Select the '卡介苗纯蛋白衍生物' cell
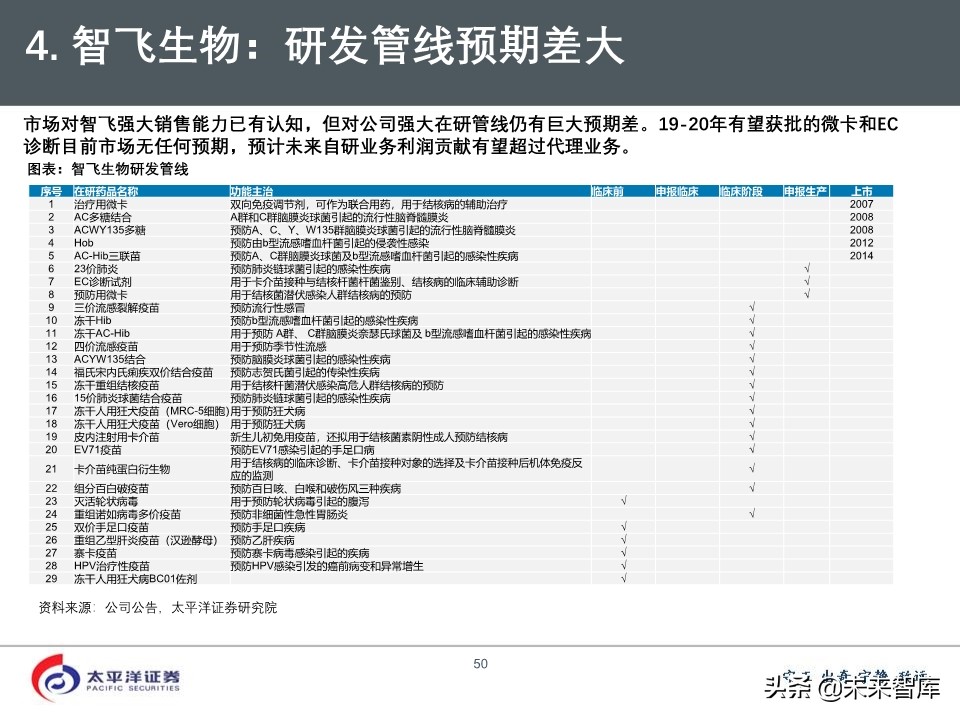Image resolution: width=960 pixels, height=720 pixels. pyautogui.click(x=122, y=469)
